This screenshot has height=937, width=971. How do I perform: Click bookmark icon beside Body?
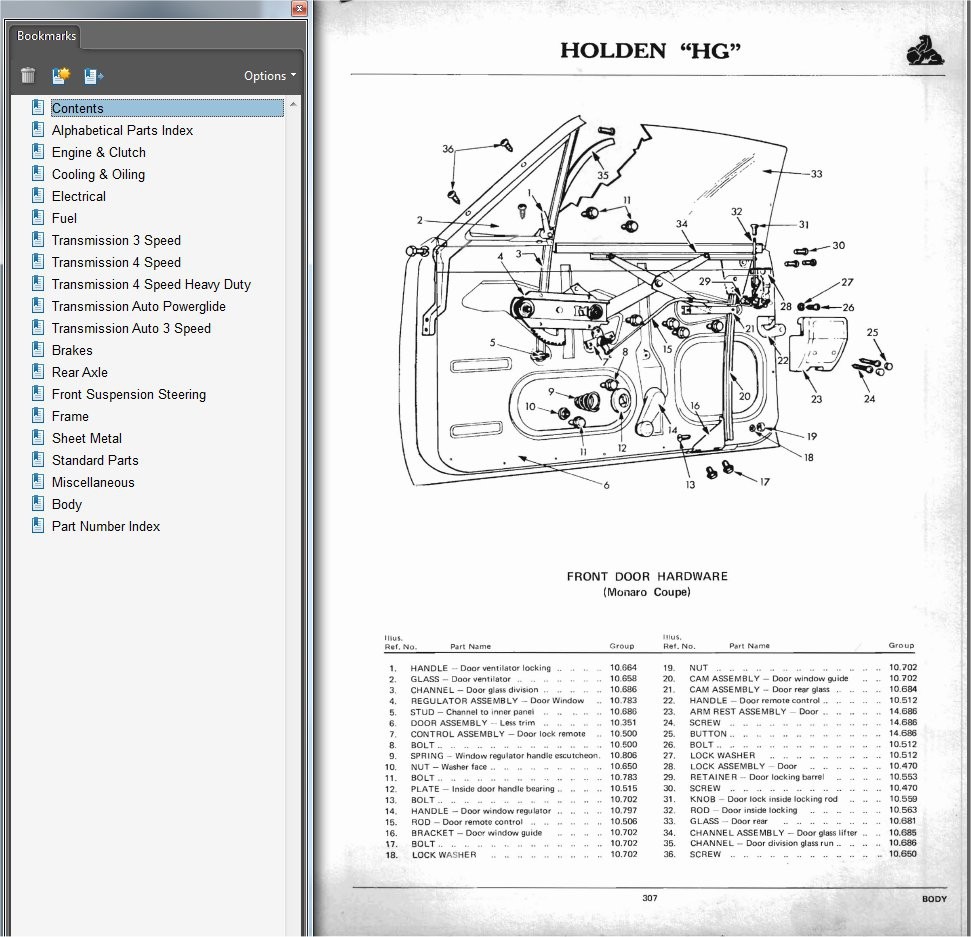pos(38,503)
